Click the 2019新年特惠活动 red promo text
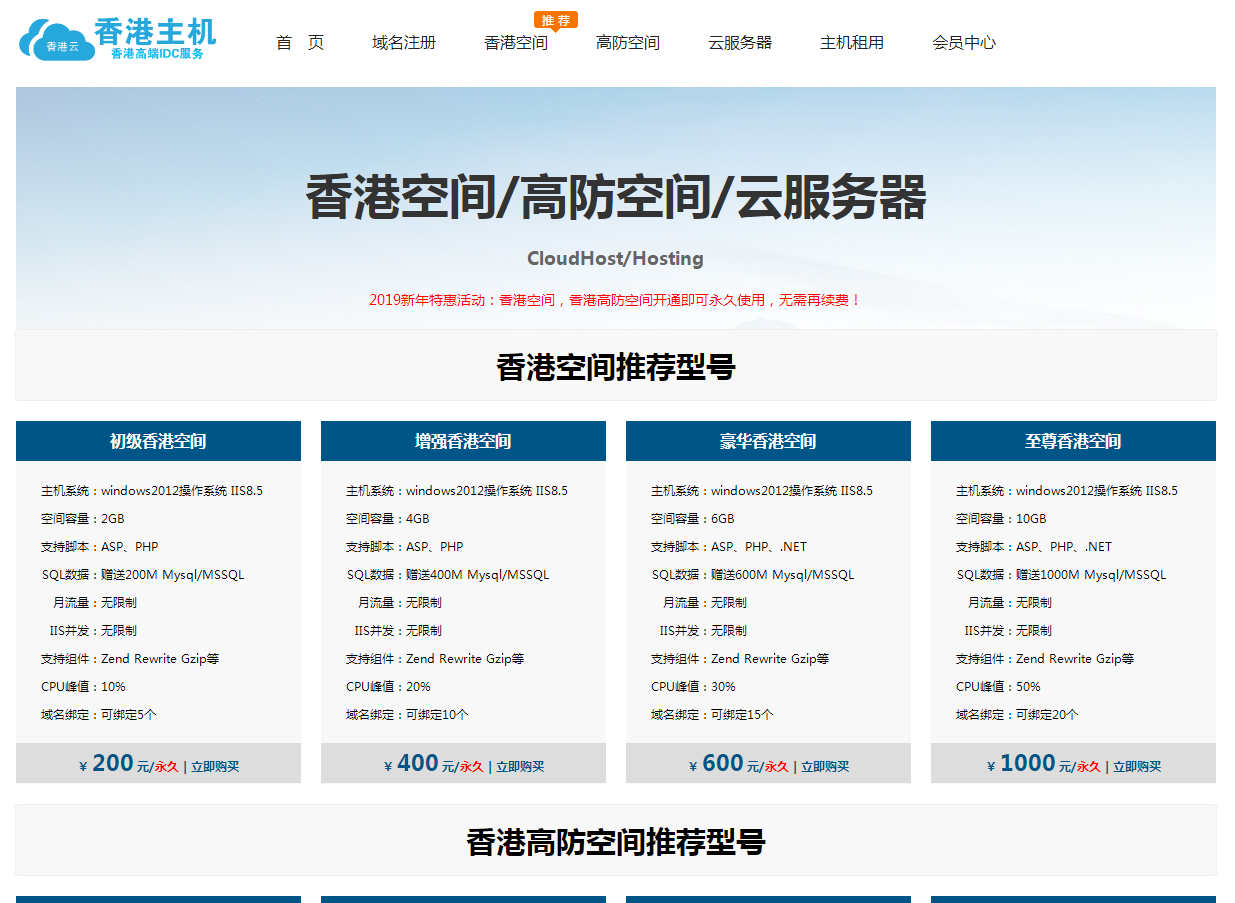1235x903 pixels. click(615, 300)
